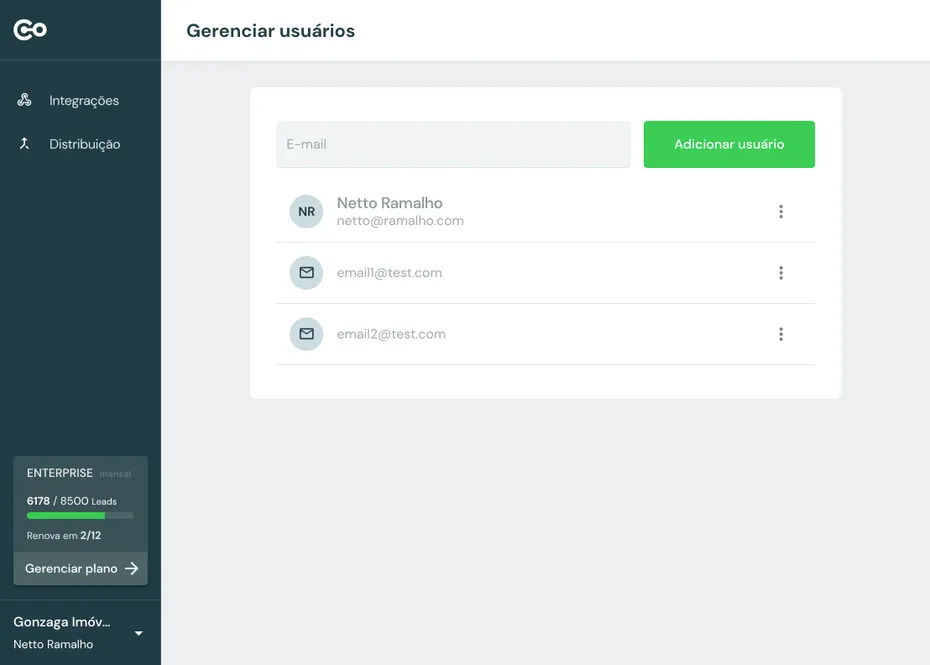Click the arrow icon on Gerenciar plano
Screen dimensions: 930x665
click(132, 568)
